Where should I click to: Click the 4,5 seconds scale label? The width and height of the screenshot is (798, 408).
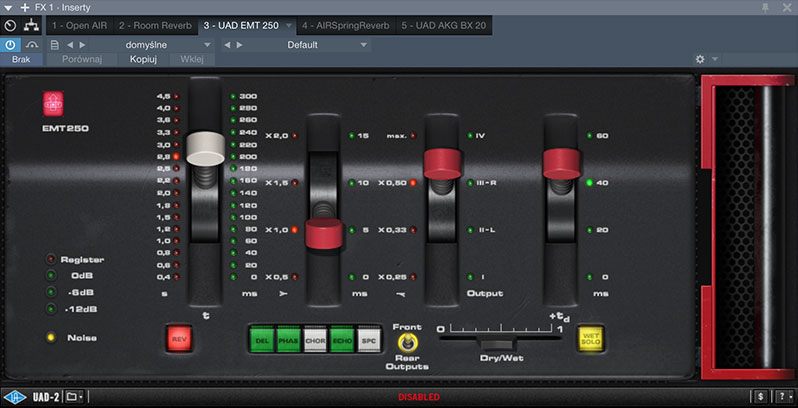point(163,96)
